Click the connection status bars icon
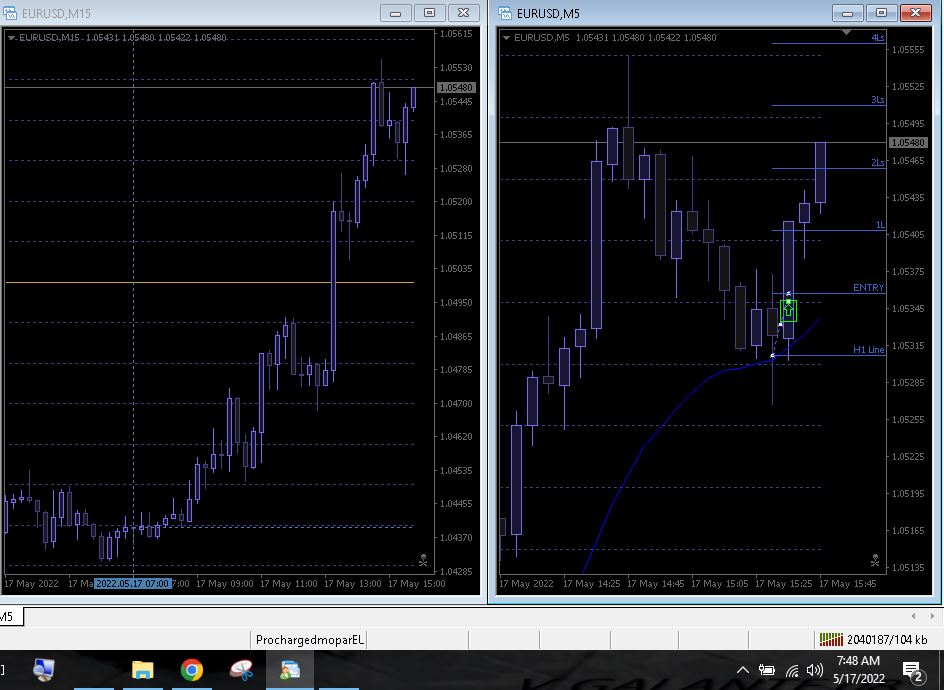Viewport: 944px width, 690px height. 831,639
